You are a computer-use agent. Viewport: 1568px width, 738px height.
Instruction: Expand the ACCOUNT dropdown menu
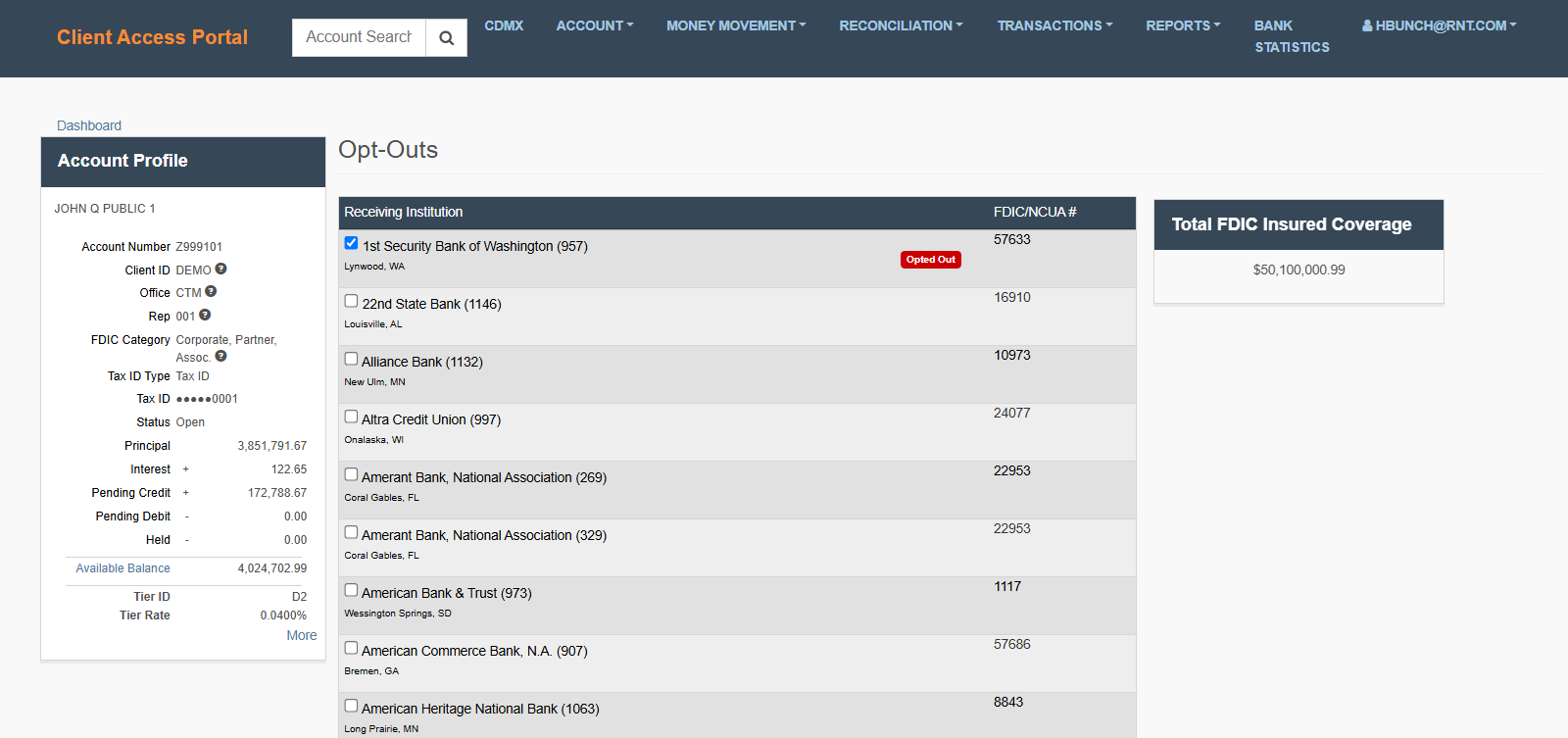(x=595, y=25)
